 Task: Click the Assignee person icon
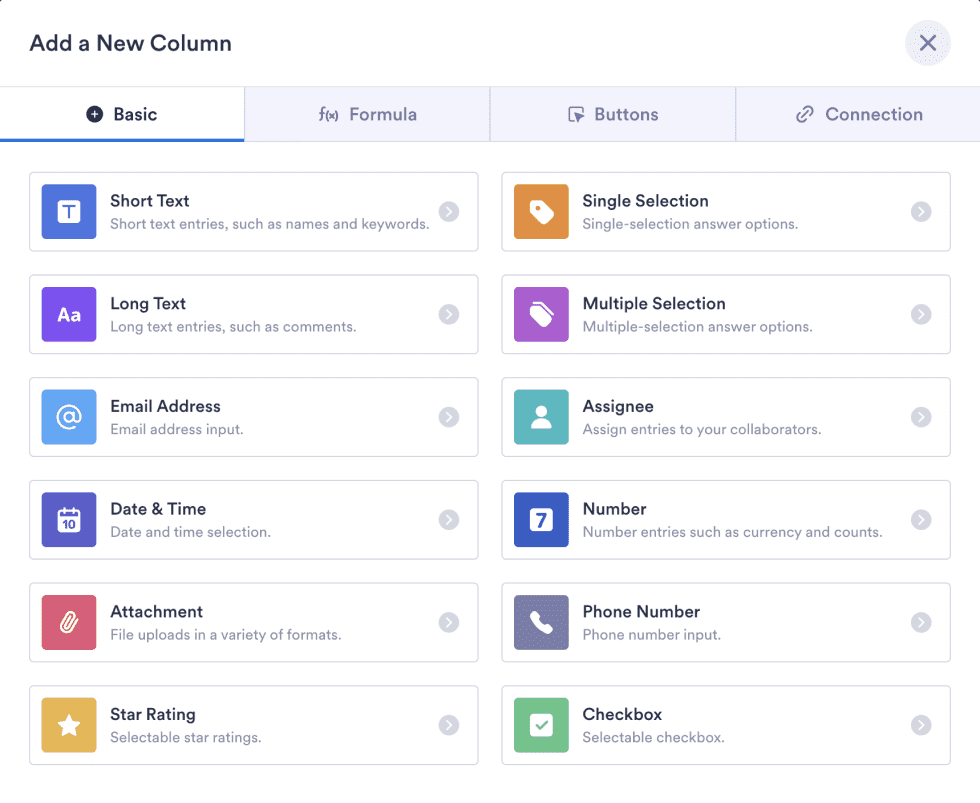541,417
